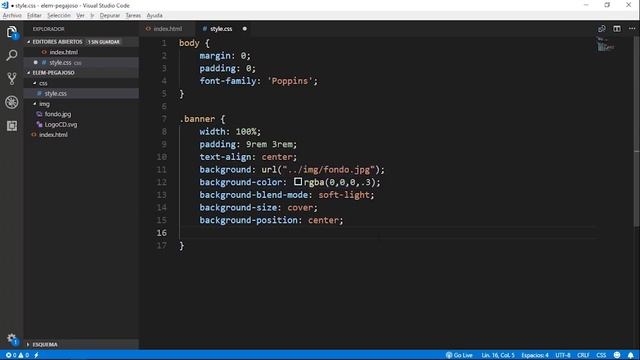640x360 pixels.
Task: Click cursor position Lin. 16, Col. 5
Action: point(498,355)
